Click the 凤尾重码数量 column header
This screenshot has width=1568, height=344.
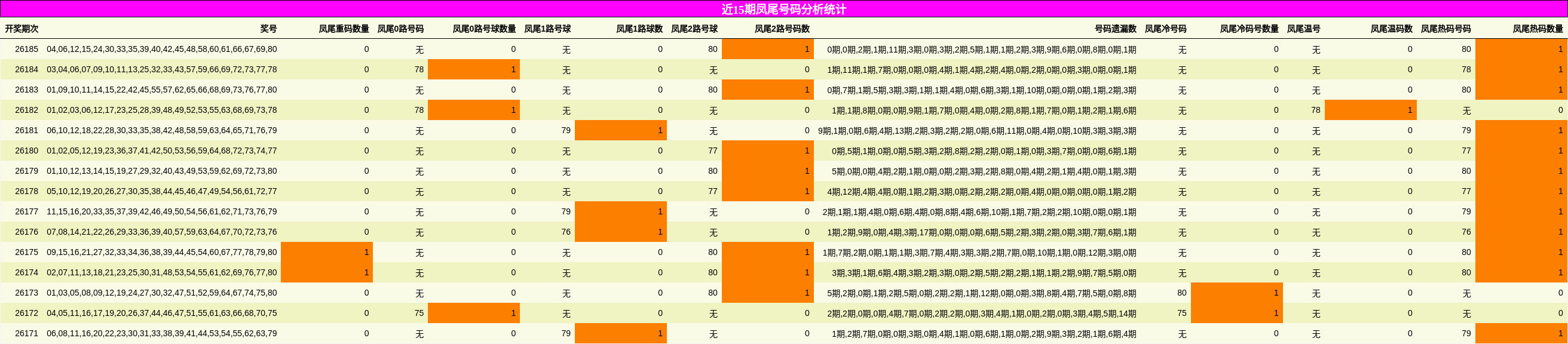[344, 29]
